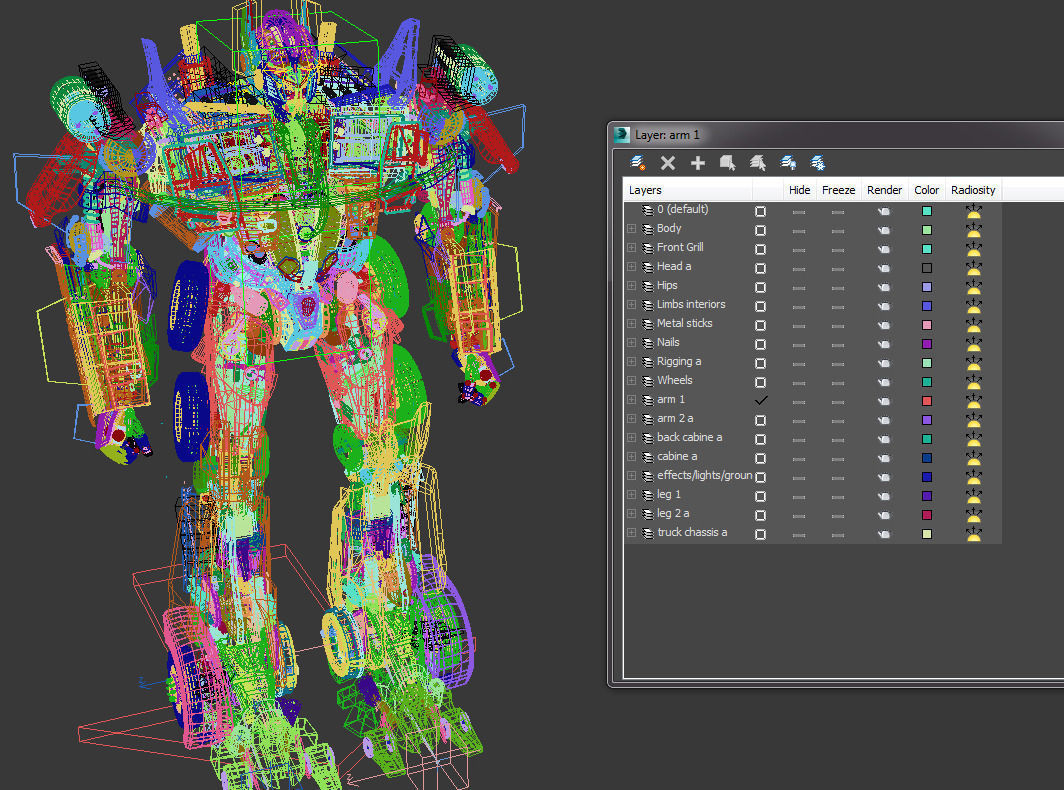The height and width of the screenshot is (790, 1064).
Task: Set 0 (default) as current layer checkbox
Action: [761, 212]
